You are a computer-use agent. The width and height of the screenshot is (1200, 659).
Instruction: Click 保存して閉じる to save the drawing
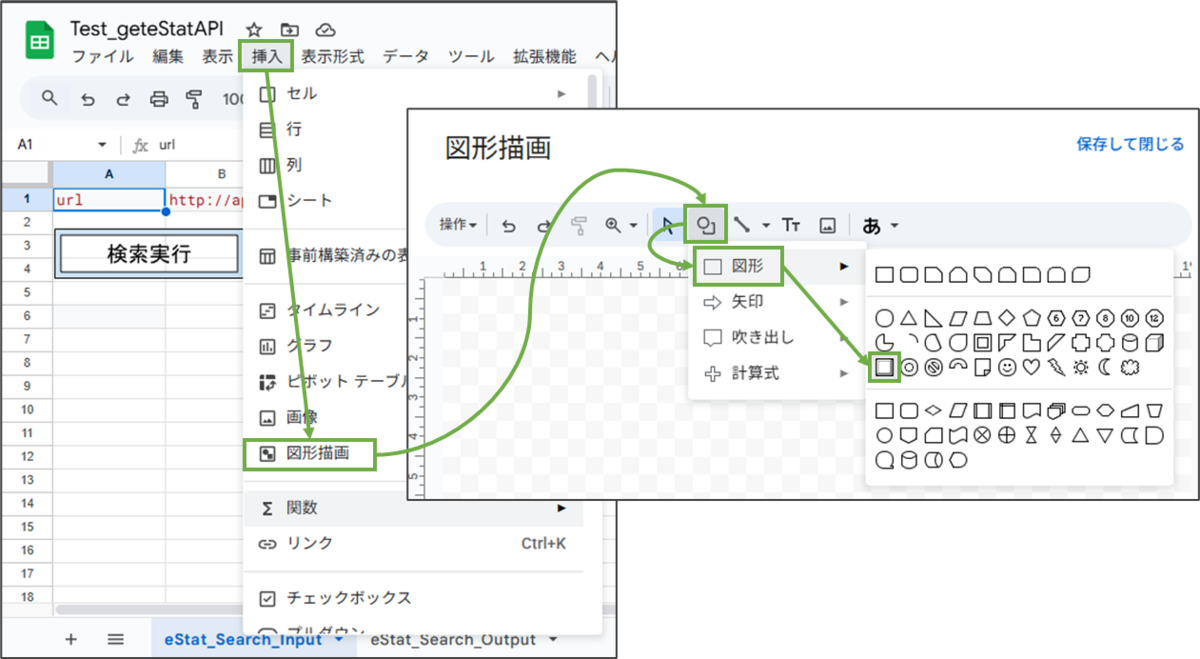pos(1130,144)
